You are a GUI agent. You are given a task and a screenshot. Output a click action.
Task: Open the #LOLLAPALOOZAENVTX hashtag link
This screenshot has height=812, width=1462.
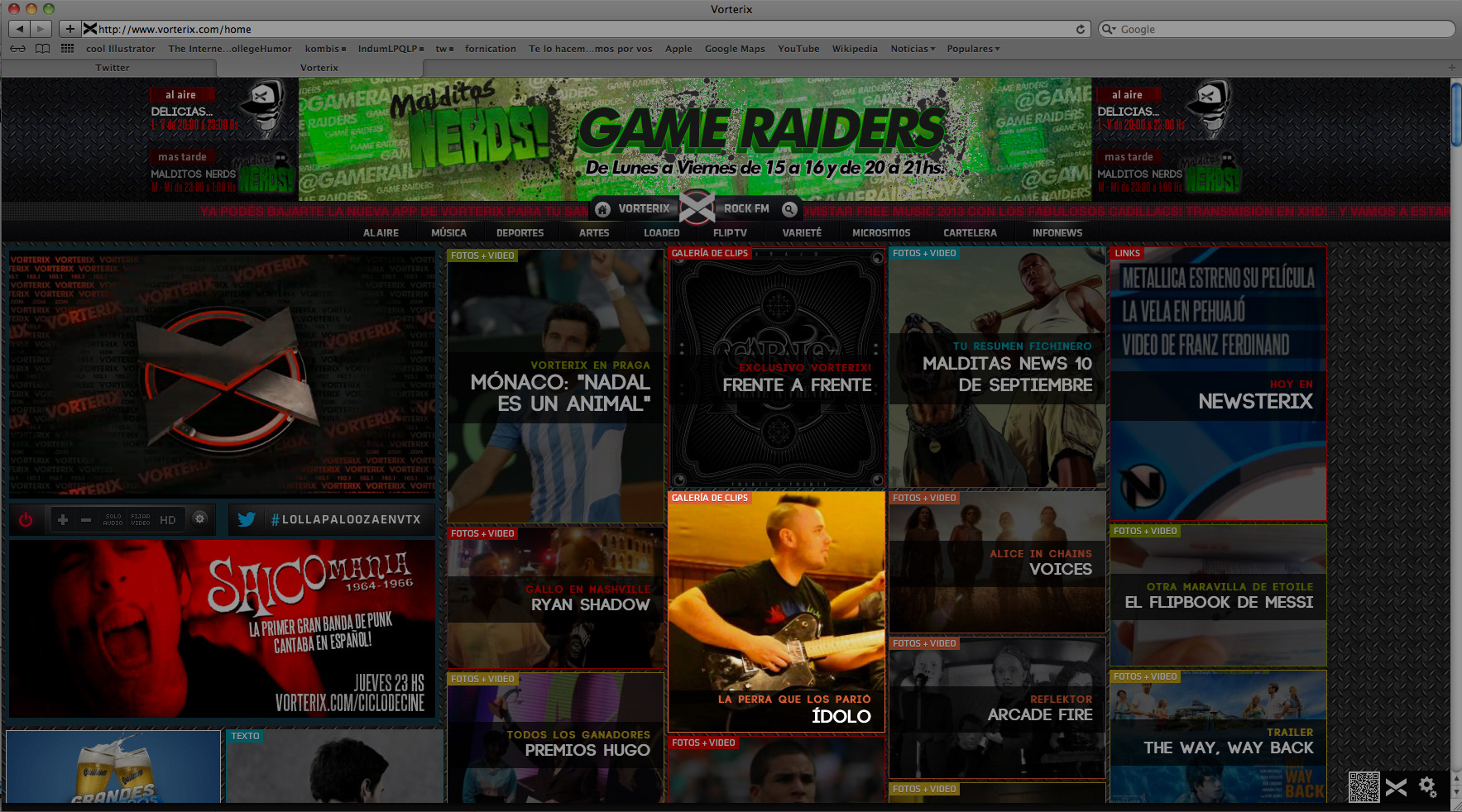click(x=346, y=520)
